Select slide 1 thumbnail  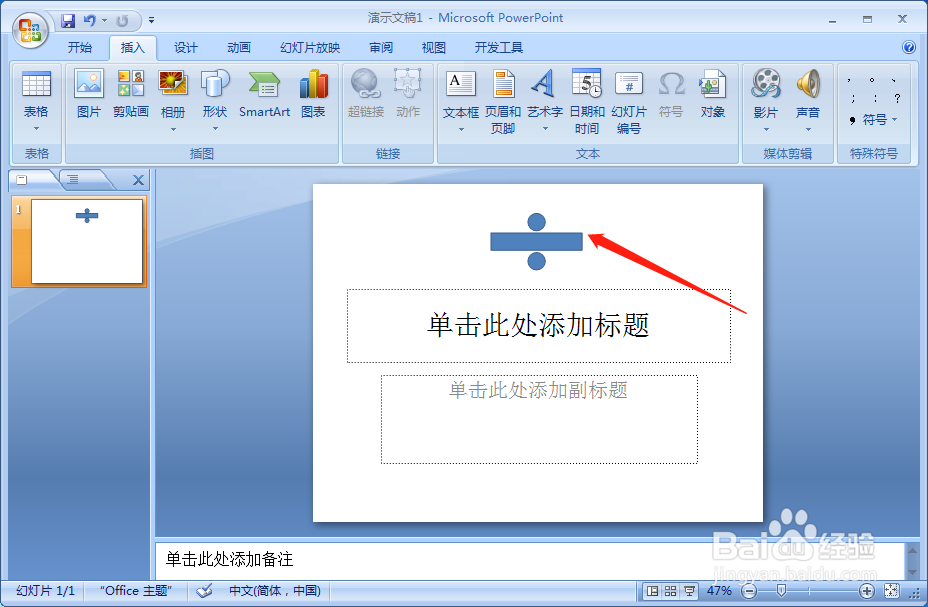coord(87,241)
